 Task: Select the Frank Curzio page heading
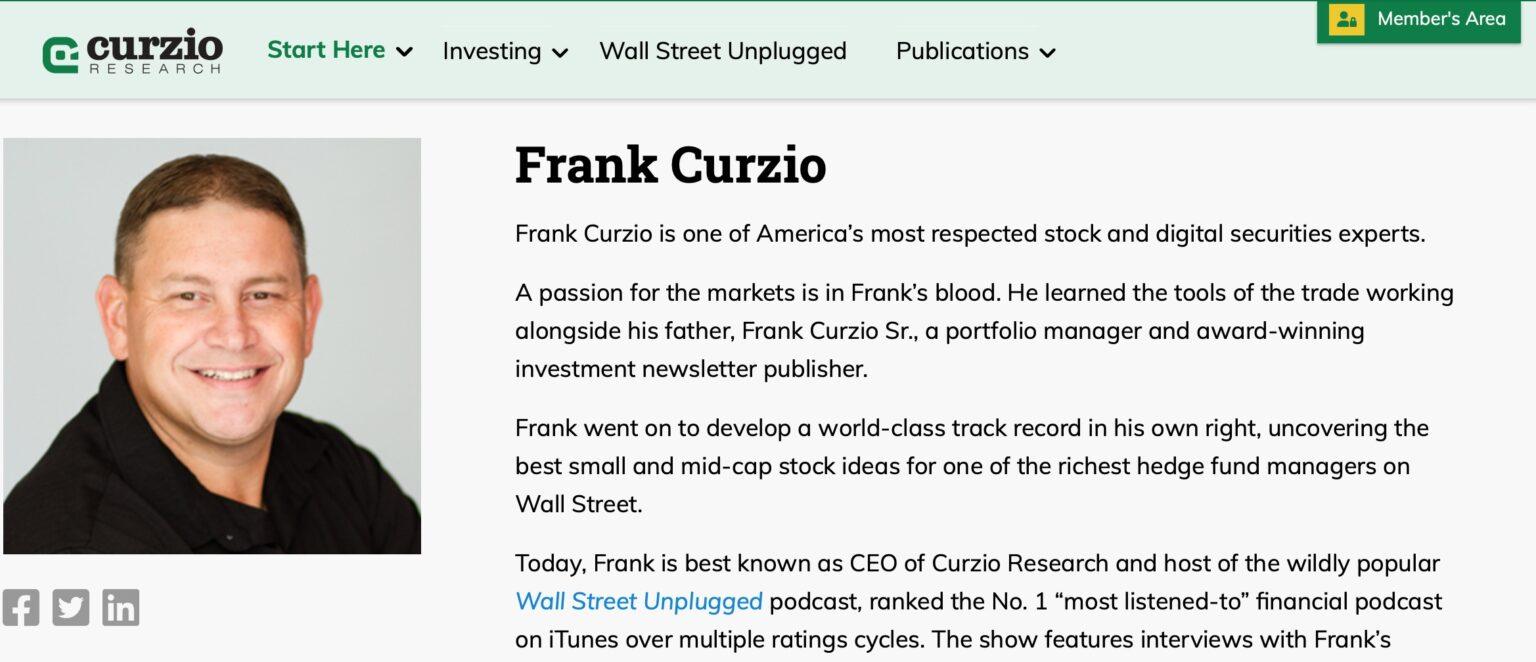coord(670,165)
